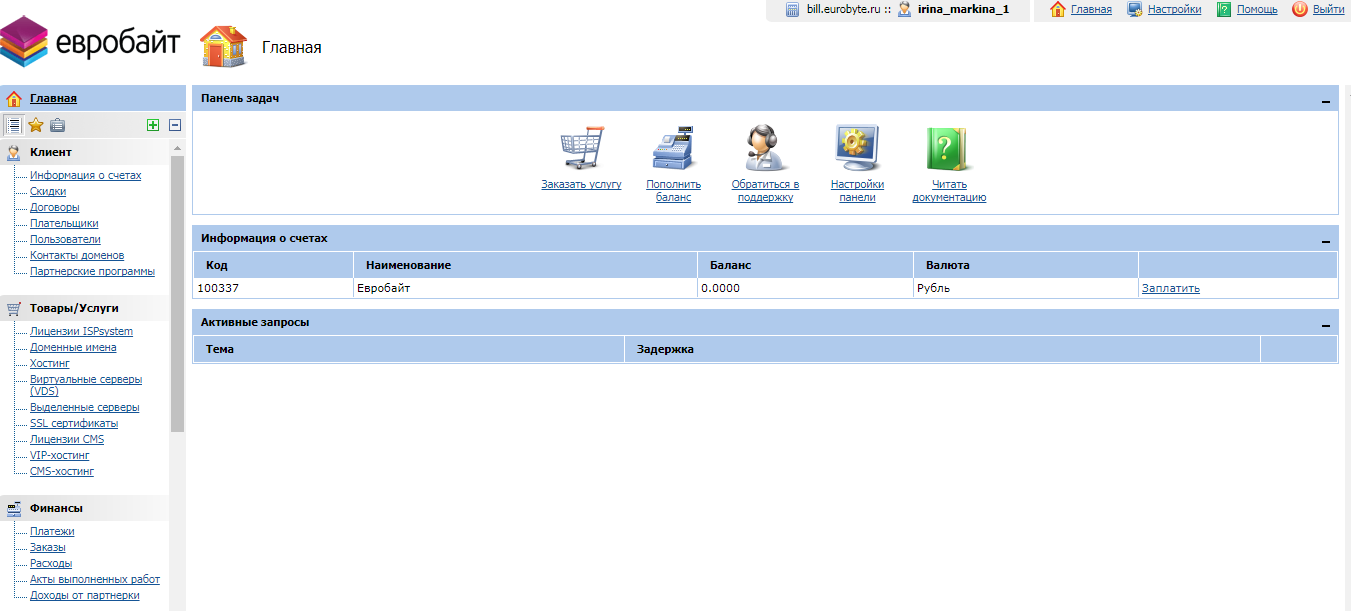This screenshot has width=1351, height=611.
Task: Open Акты выполненных работ in the sidebar
Action: pyautogui.click(x=95, y=579)
